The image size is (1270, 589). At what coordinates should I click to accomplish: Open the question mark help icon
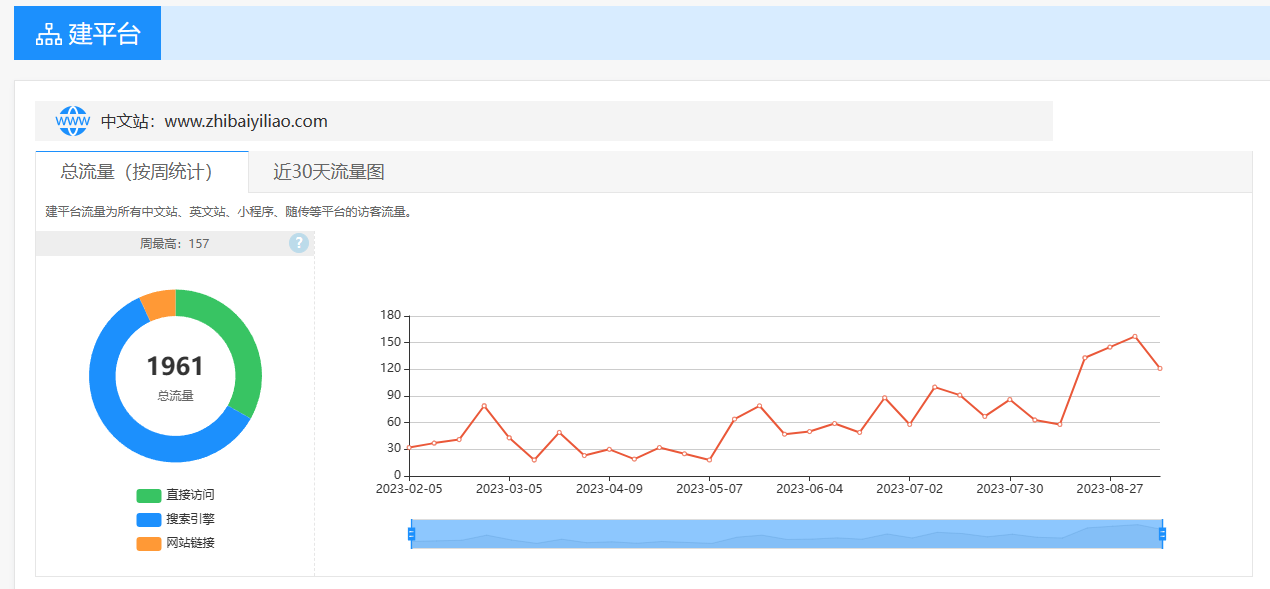299,243
